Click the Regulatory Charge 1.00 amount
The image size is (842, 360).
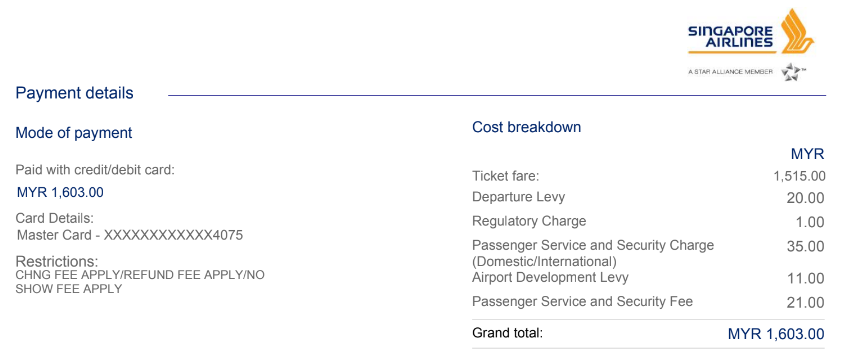pyautogui.click(x=810, y=221)
